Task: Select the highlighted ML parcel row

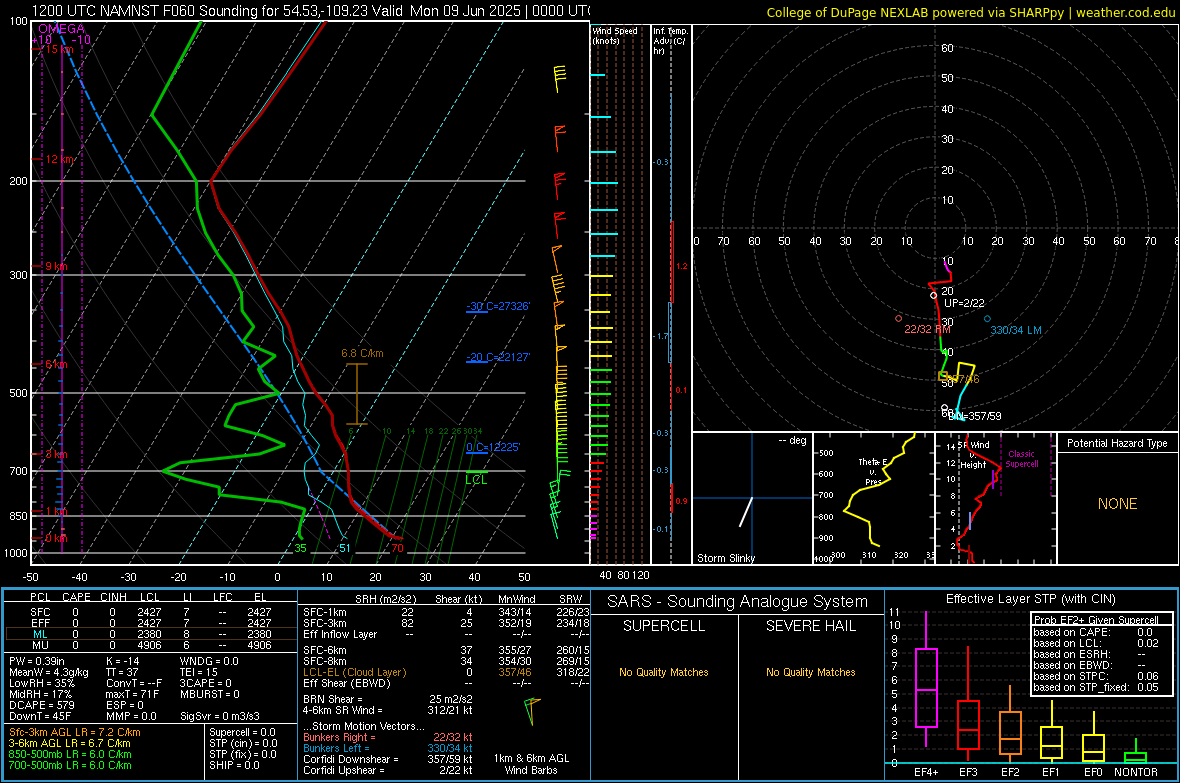Action: (151, 634)
